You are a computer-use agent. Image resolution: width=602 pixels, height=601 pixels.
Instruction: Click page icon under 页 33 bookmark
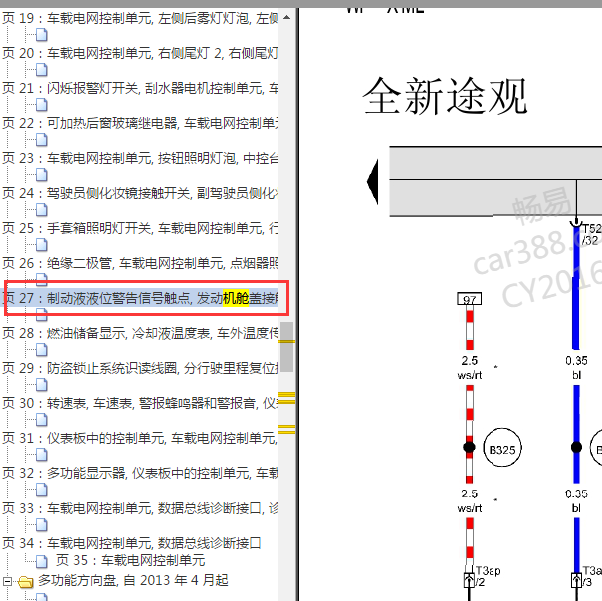41,525
